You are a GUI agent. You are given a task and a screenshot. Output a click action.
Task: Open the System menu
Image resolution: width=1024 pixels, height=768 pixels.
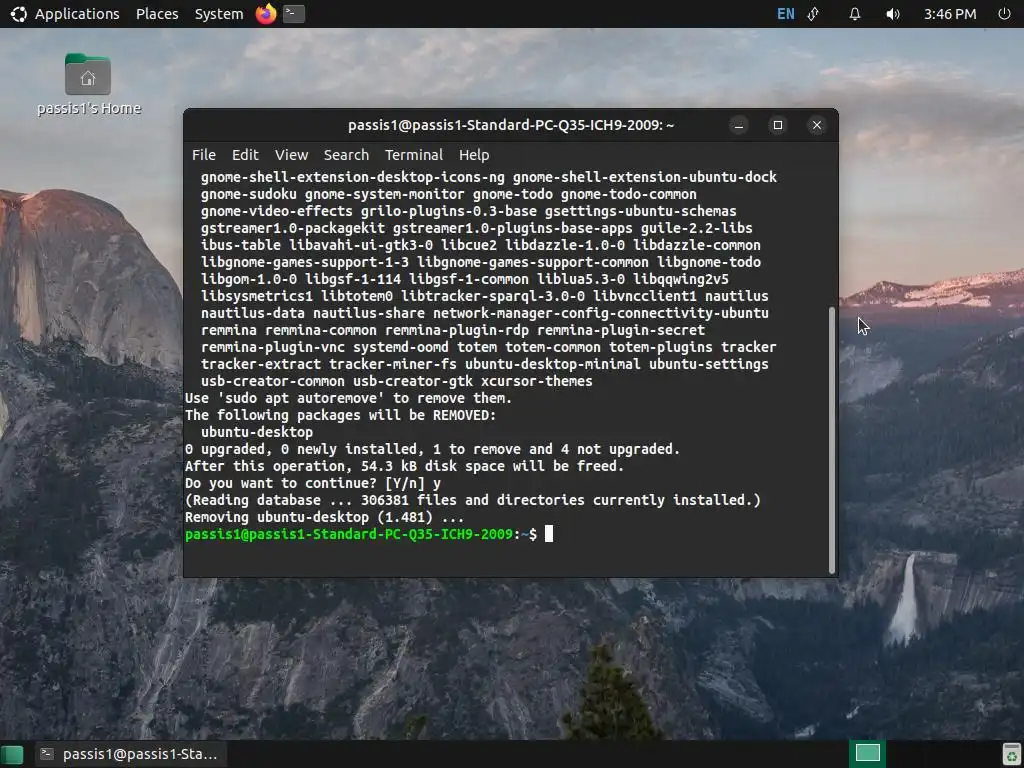(x=219, y=14)
